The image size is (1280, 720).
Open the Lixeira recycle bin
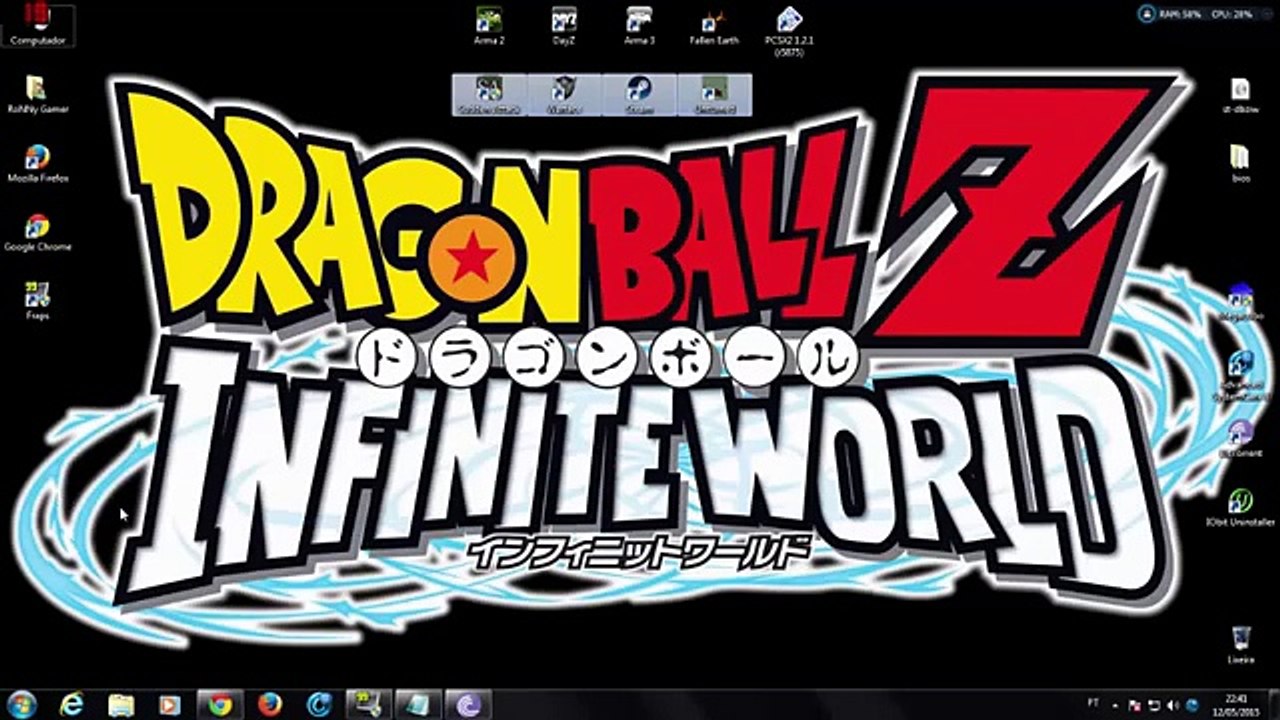point(1240,646)
